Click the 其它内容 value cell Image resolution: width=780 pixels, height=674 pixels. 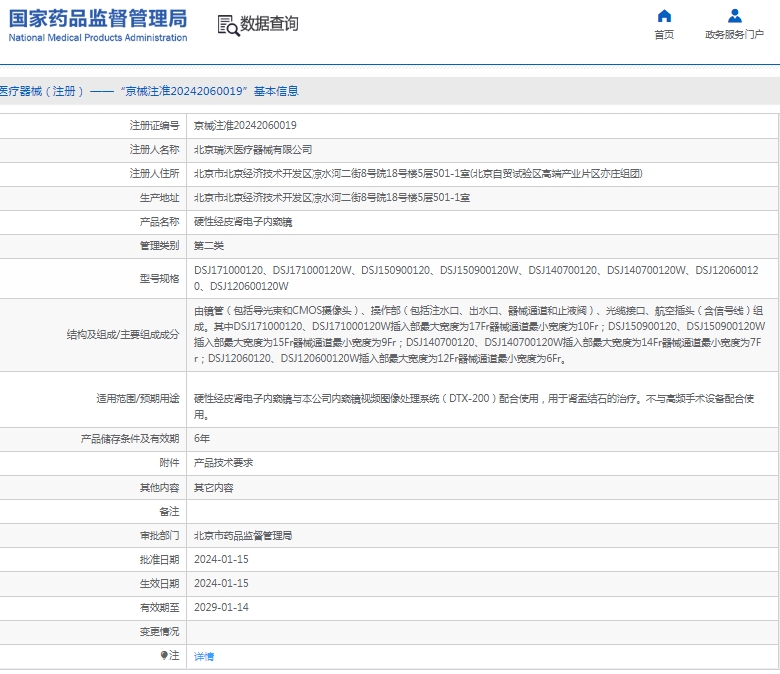[213, 488]
